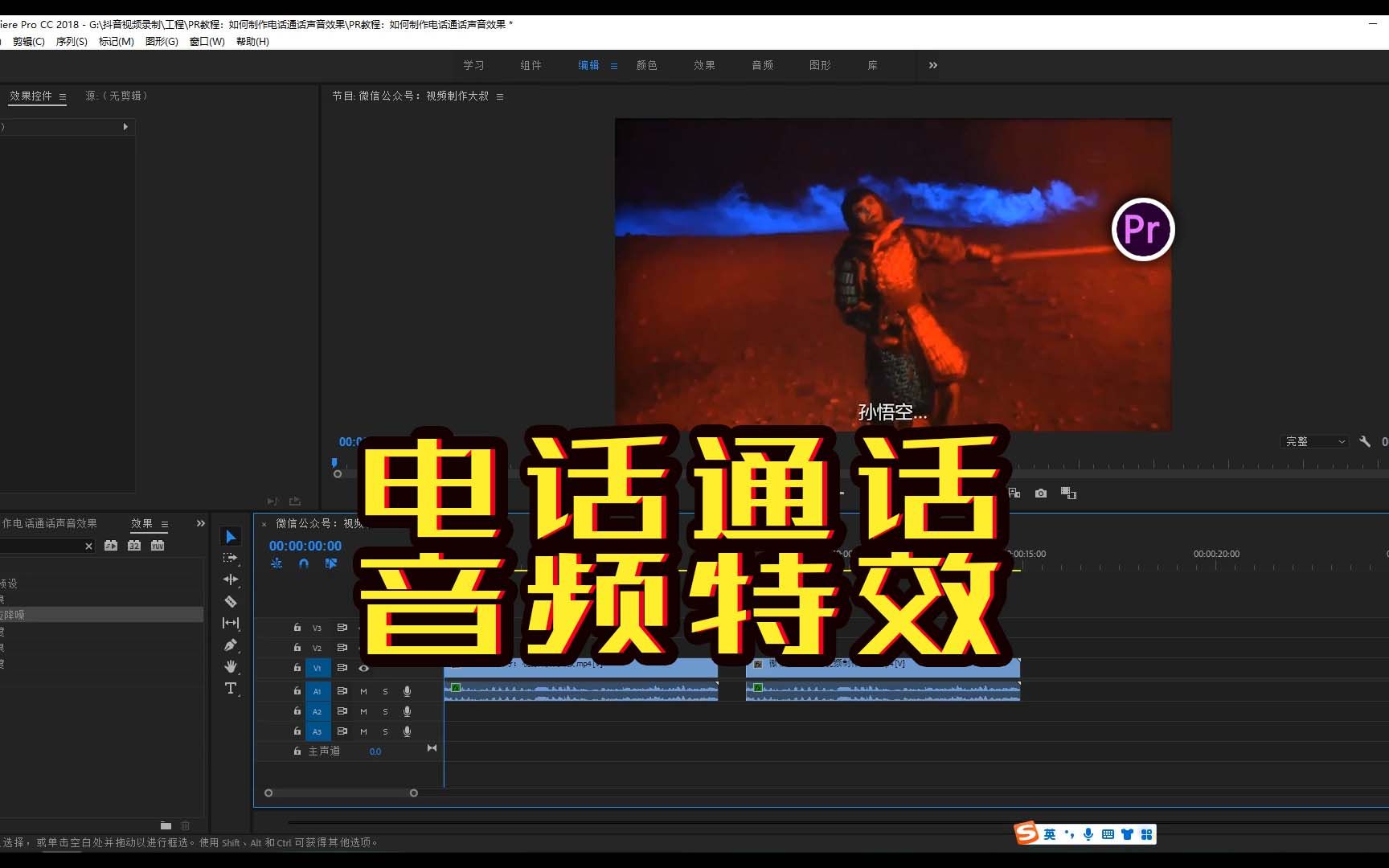Toggle sync lock on track A1

tap(342, 691)
